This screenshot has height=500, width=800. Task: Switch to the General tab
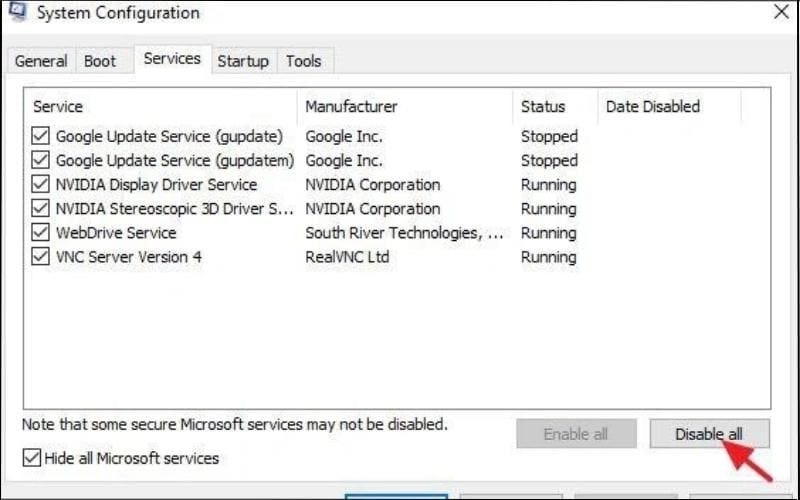coord(41,61)
